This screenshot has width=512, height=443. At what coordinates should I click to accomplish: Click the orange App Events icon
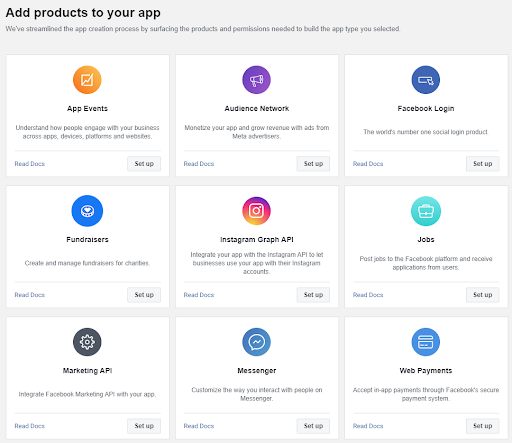(87, 80)
